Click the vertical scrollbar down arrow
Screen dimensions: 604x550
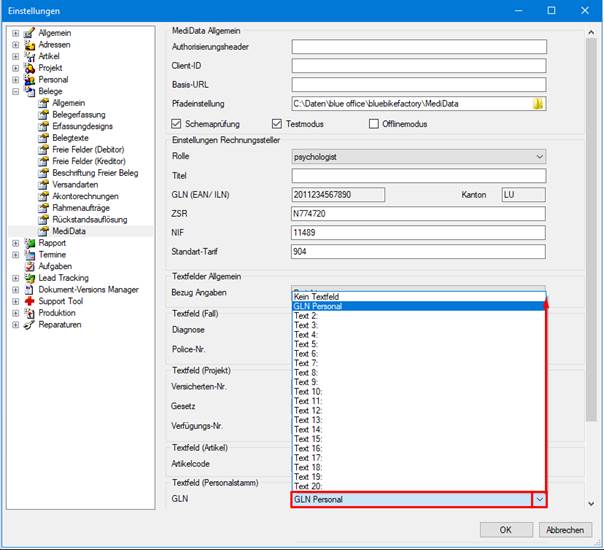pyautogui.click(x=591, y=504)
